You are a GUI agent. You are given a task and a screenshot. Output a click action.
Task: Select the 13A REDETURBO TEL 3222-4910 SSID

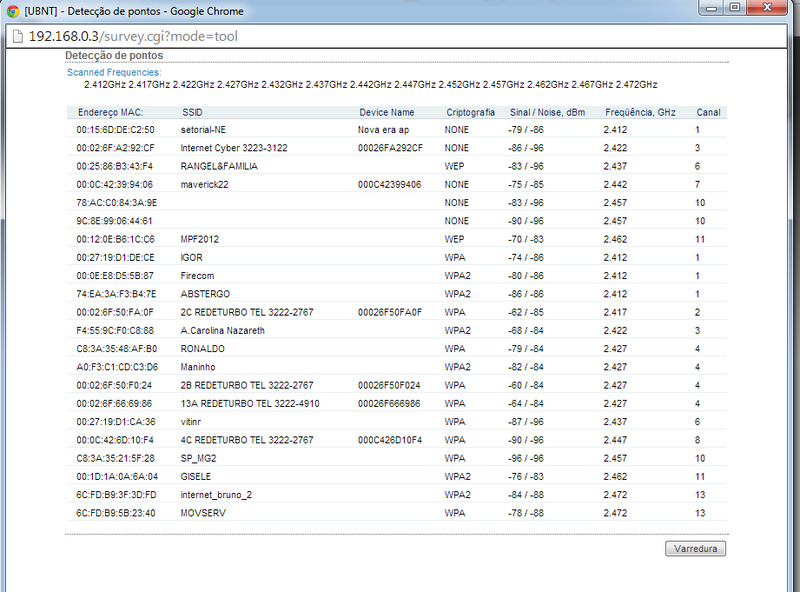(250, 404)
